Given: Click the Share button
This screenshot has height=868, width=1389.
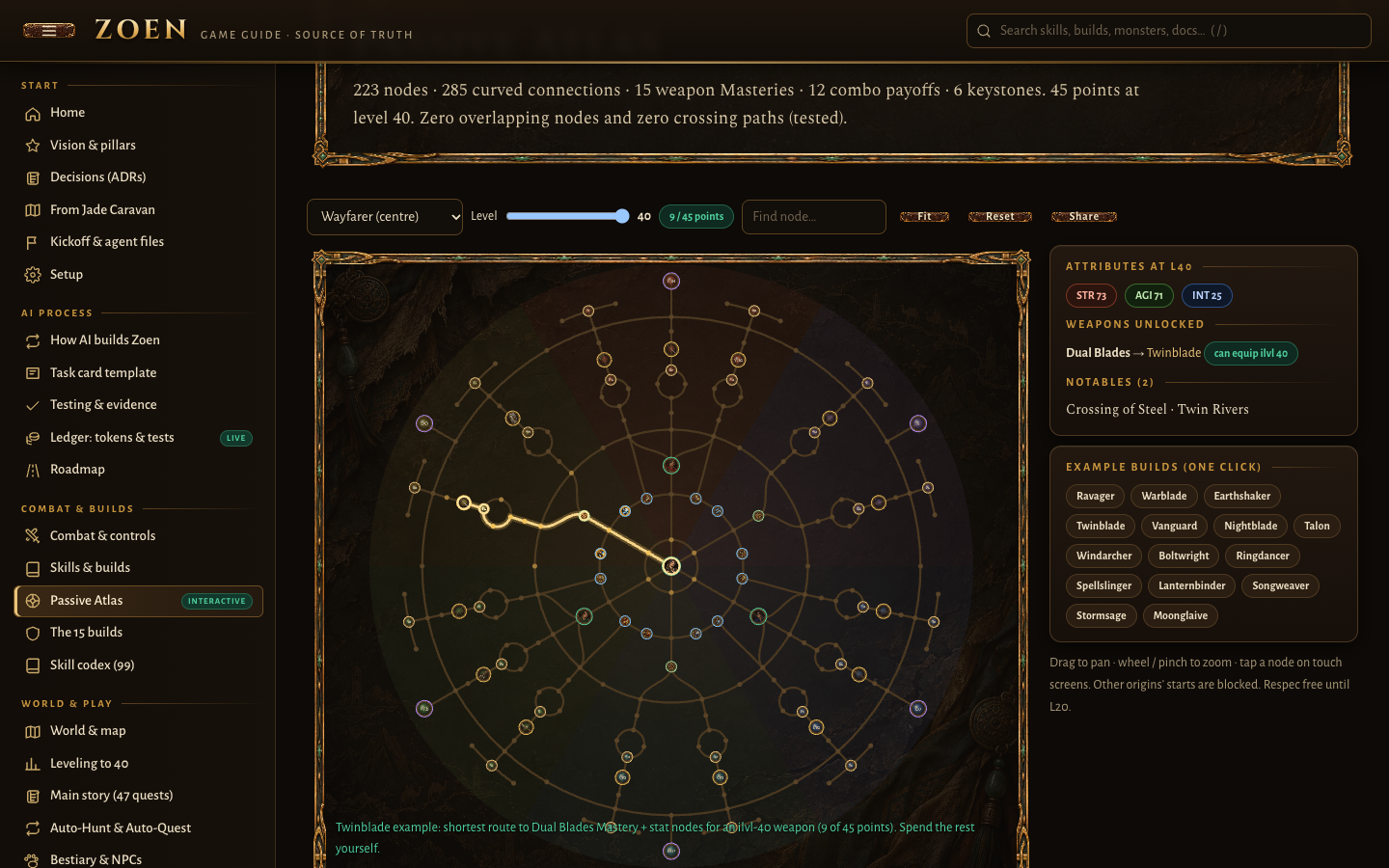Looking at the screenshot, I should coord(1084,217).
